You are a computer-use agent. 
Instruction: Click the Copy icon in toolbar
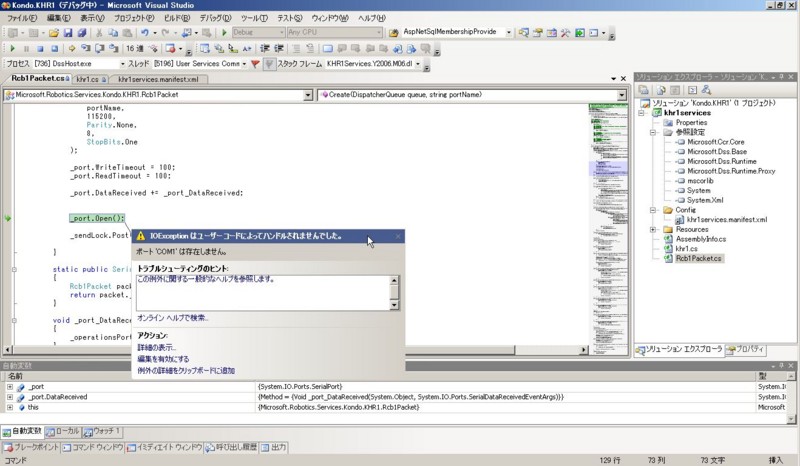[113, 33]
